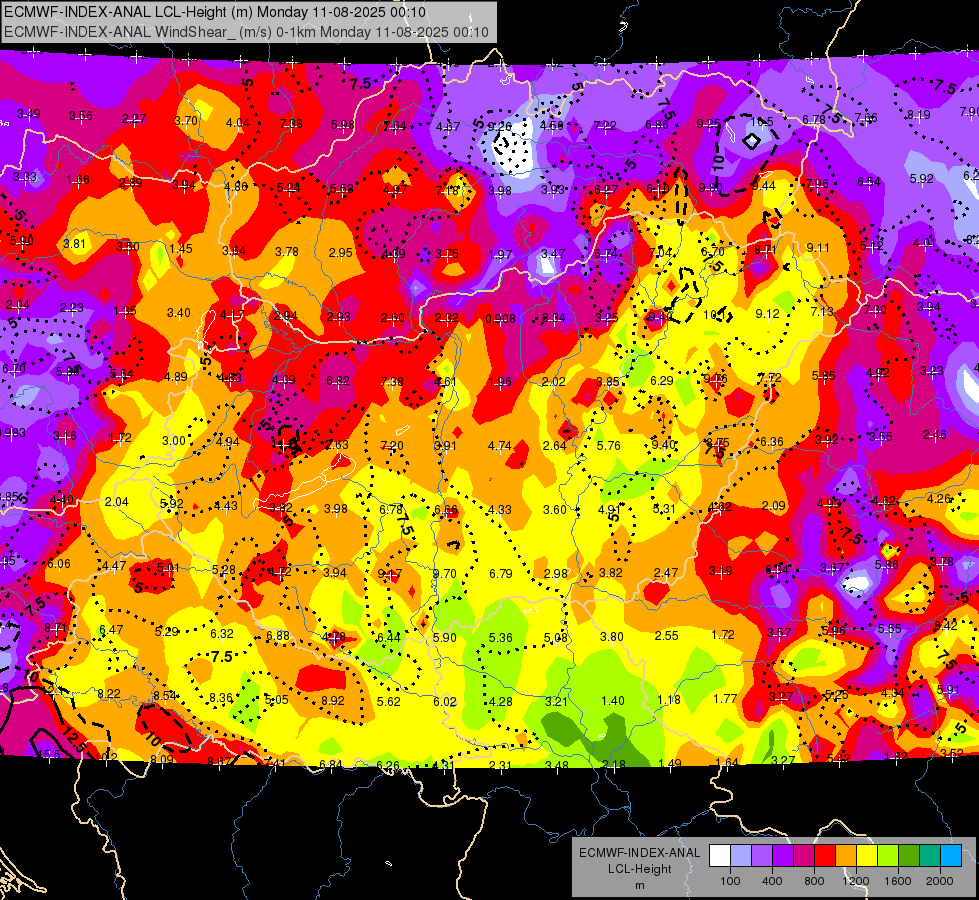Click grid value 2.46
This screenshot has height=900, width=979.
point(935,435)
